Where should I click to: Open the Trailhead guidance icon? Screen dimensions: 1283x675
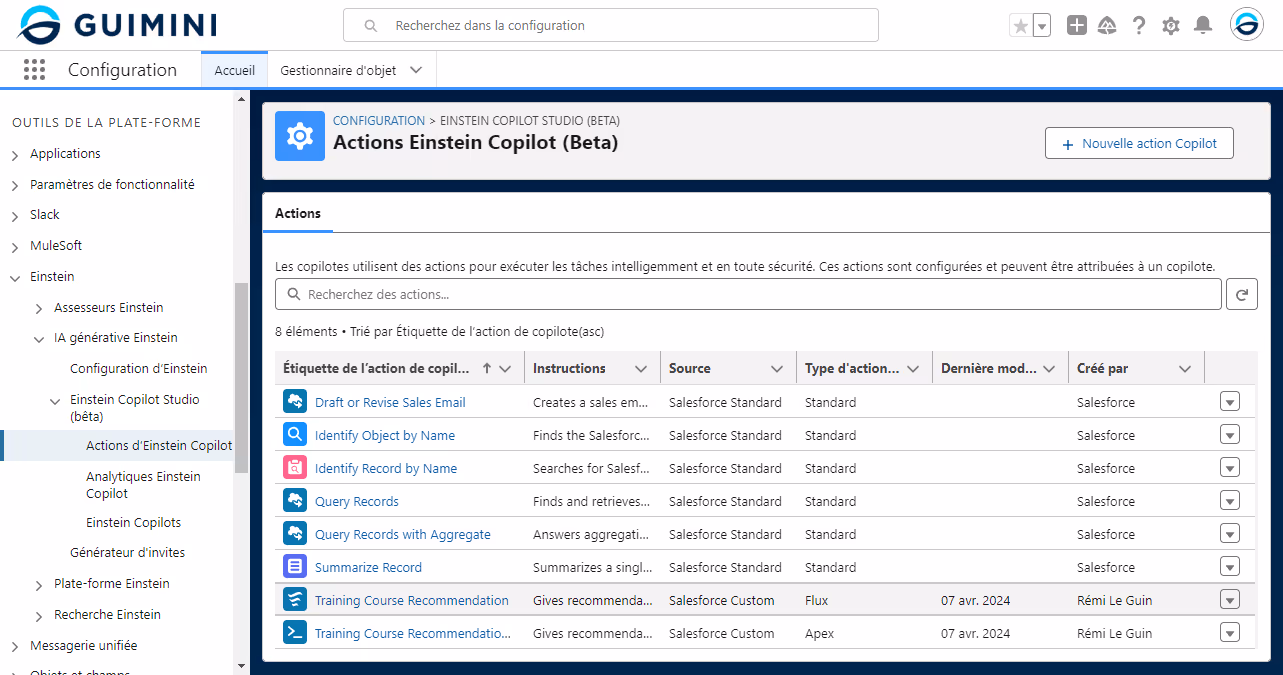click(x=1107, y=26)
